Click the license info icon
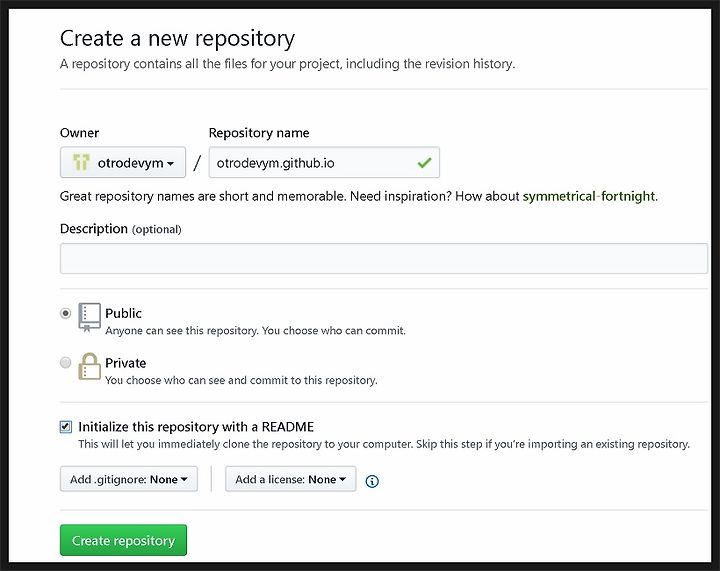Image resolution: width=720 pixels, height=571 pixels. pos(371,481)
